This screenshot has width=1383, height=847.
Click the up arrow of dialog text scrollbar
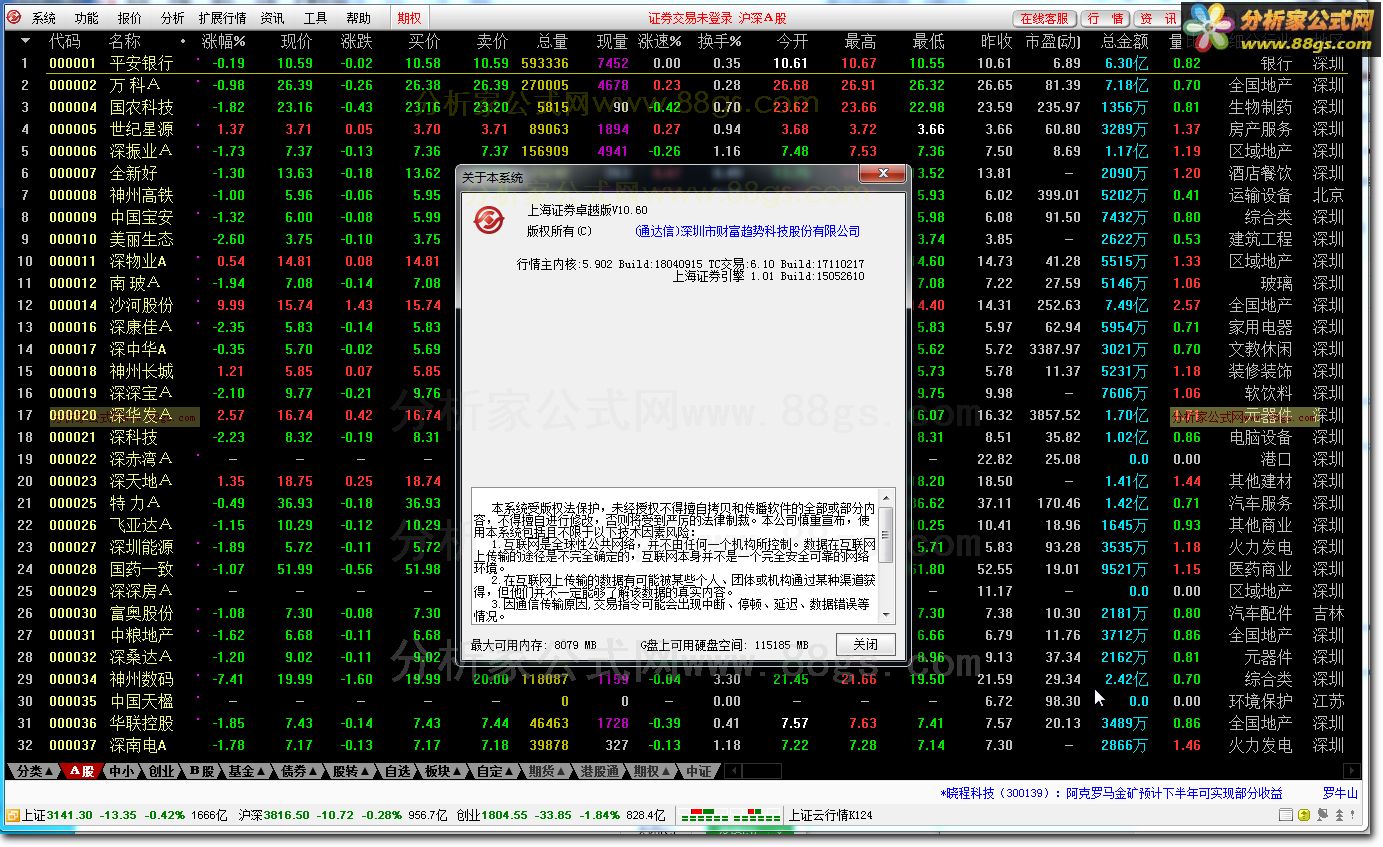(x=885, y=498)
